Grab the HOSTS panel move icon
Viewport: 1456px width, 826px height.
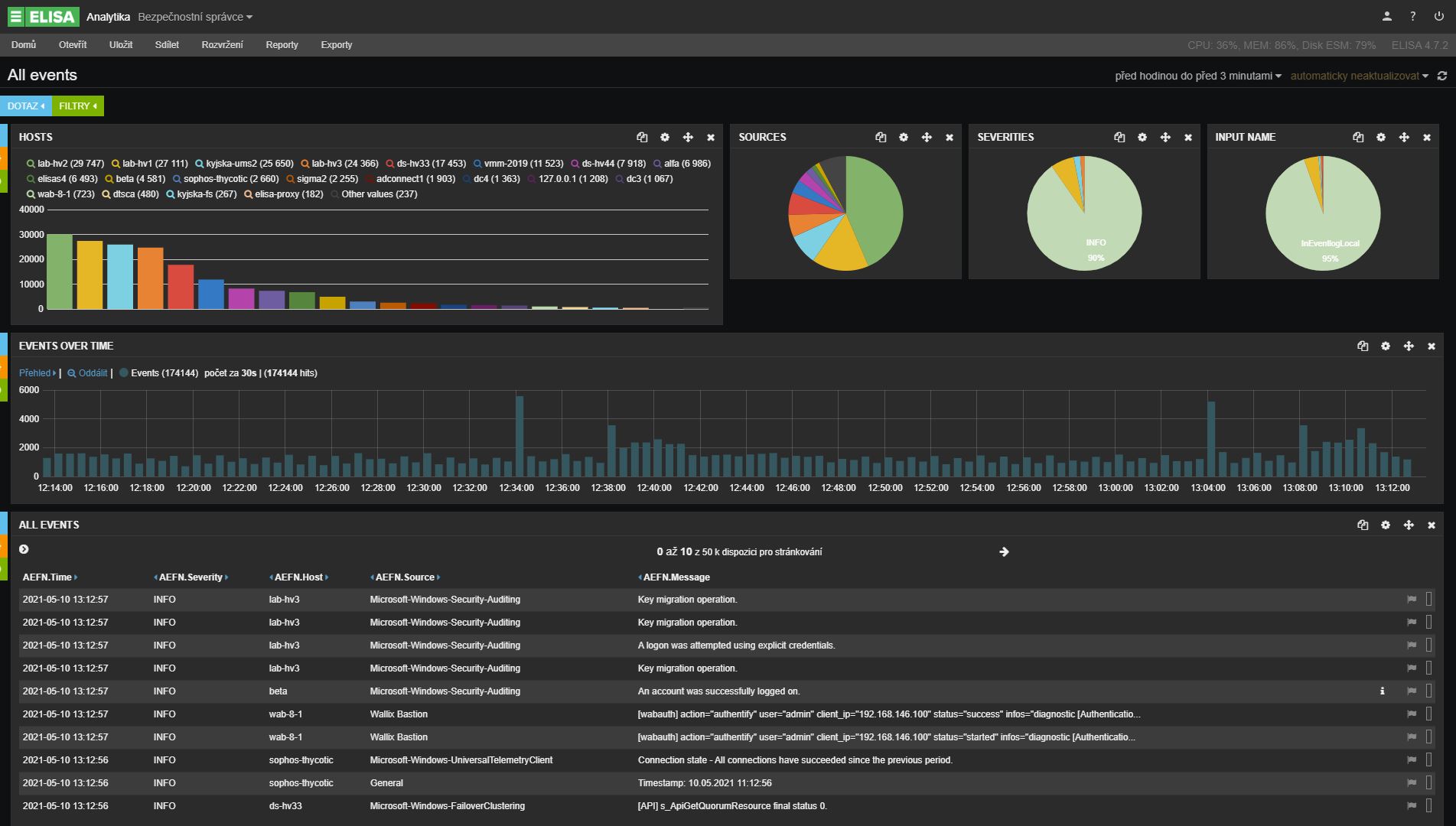[x=688, y=137]
